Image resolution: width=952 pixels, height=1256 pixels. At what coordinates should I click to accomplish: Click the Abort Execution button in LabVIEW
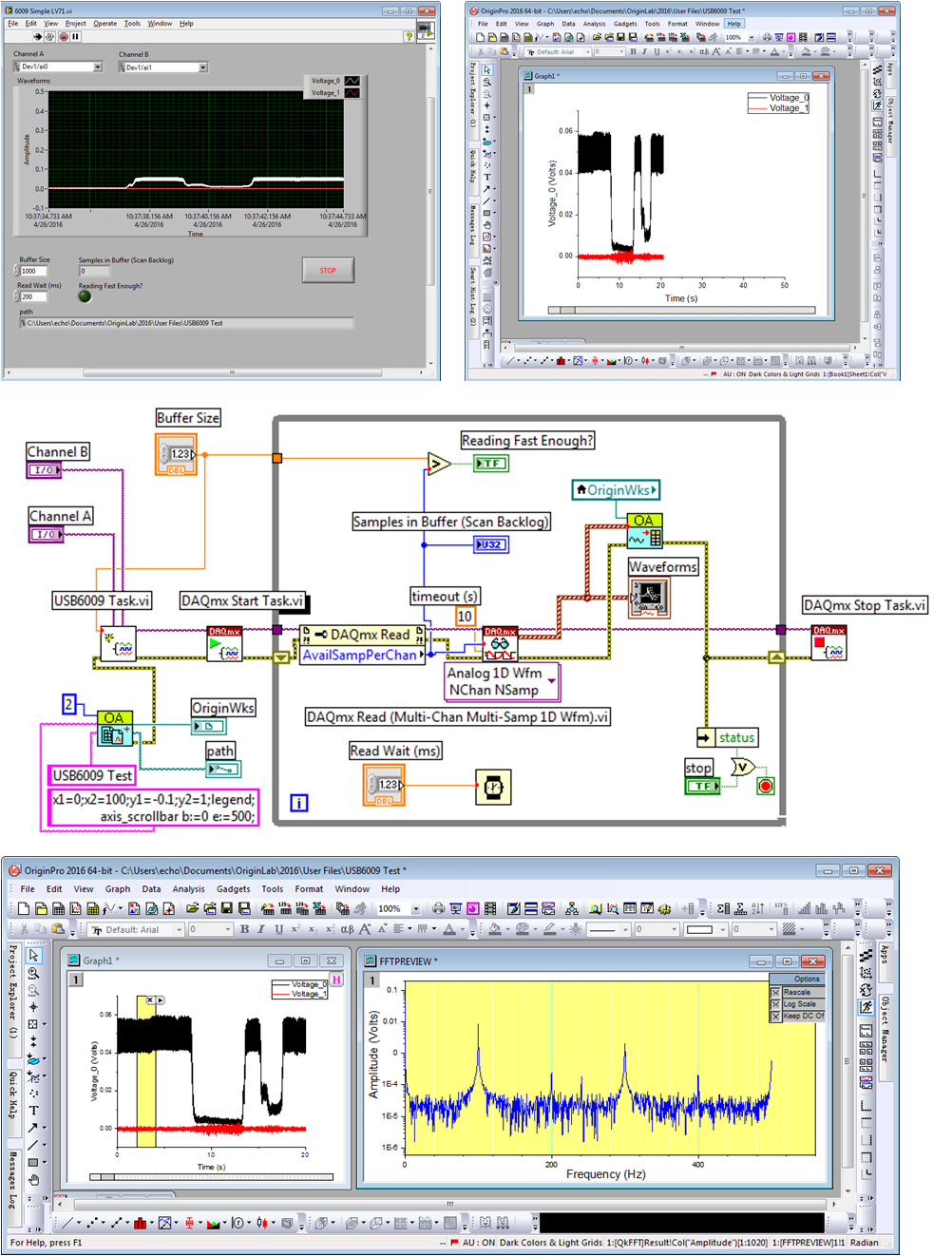click(x=64, y=37)
